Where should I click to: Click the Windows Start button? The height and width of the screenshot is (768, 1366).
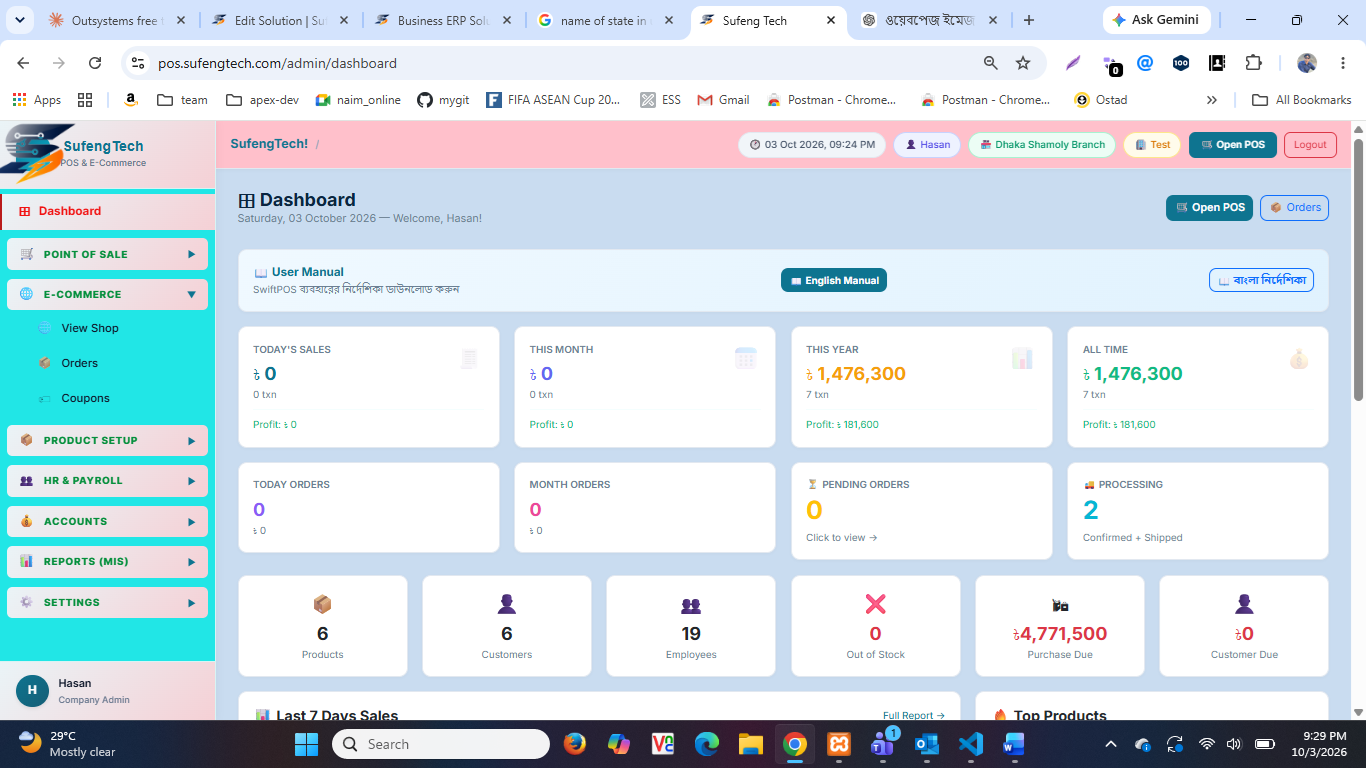pos(306,744)
